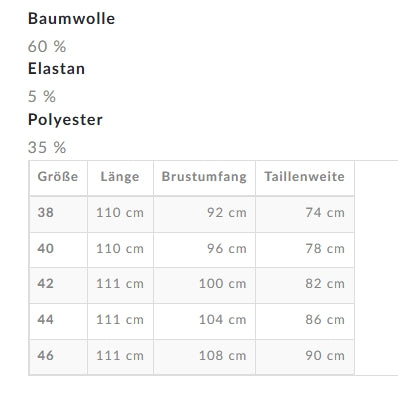The height and width of the screenshot is (407, 398).
Task: Click the Länge column header
Action: (x=120, y=177)
